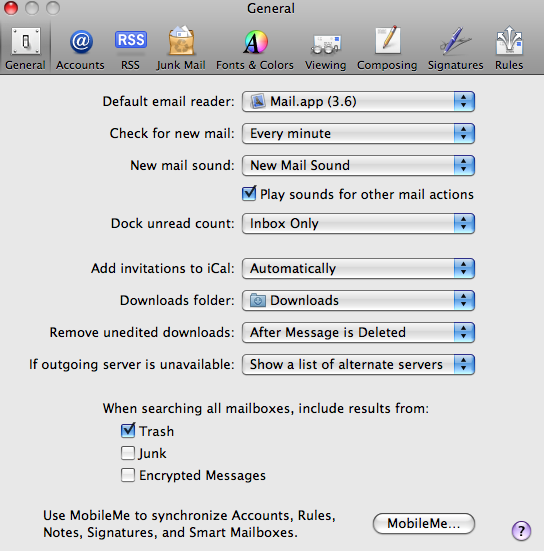Open Remove unedited downloads dropdown
The width and height of the screenshot is (544, 551).
(x=358, y=332)
